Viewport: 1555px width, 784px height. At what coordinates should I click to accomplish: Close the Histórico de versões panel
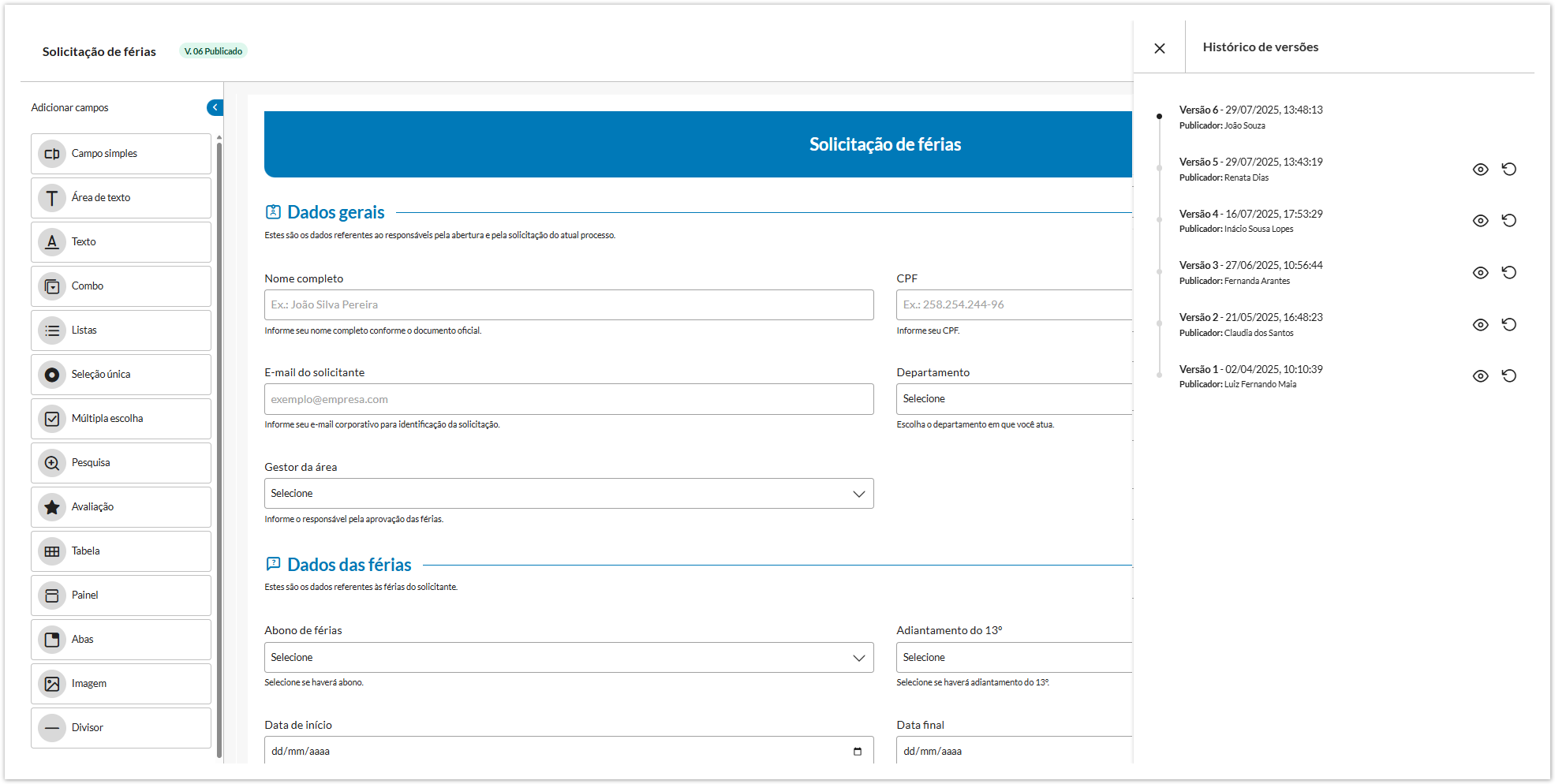(x=1159, y=48)
